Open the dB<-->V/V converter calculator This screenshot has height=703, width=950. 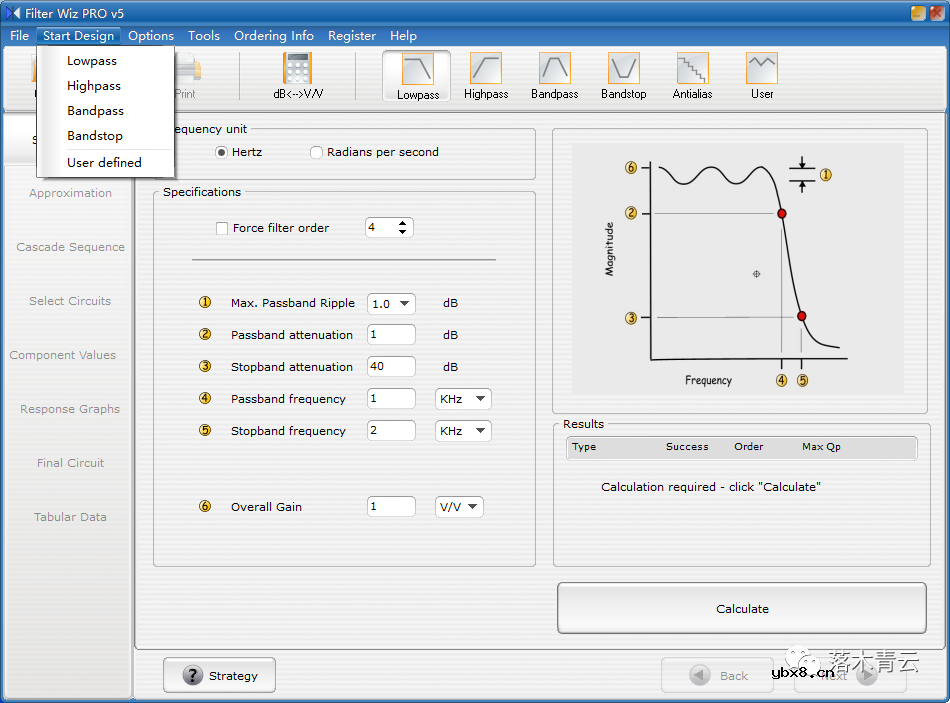pos(298,76)
